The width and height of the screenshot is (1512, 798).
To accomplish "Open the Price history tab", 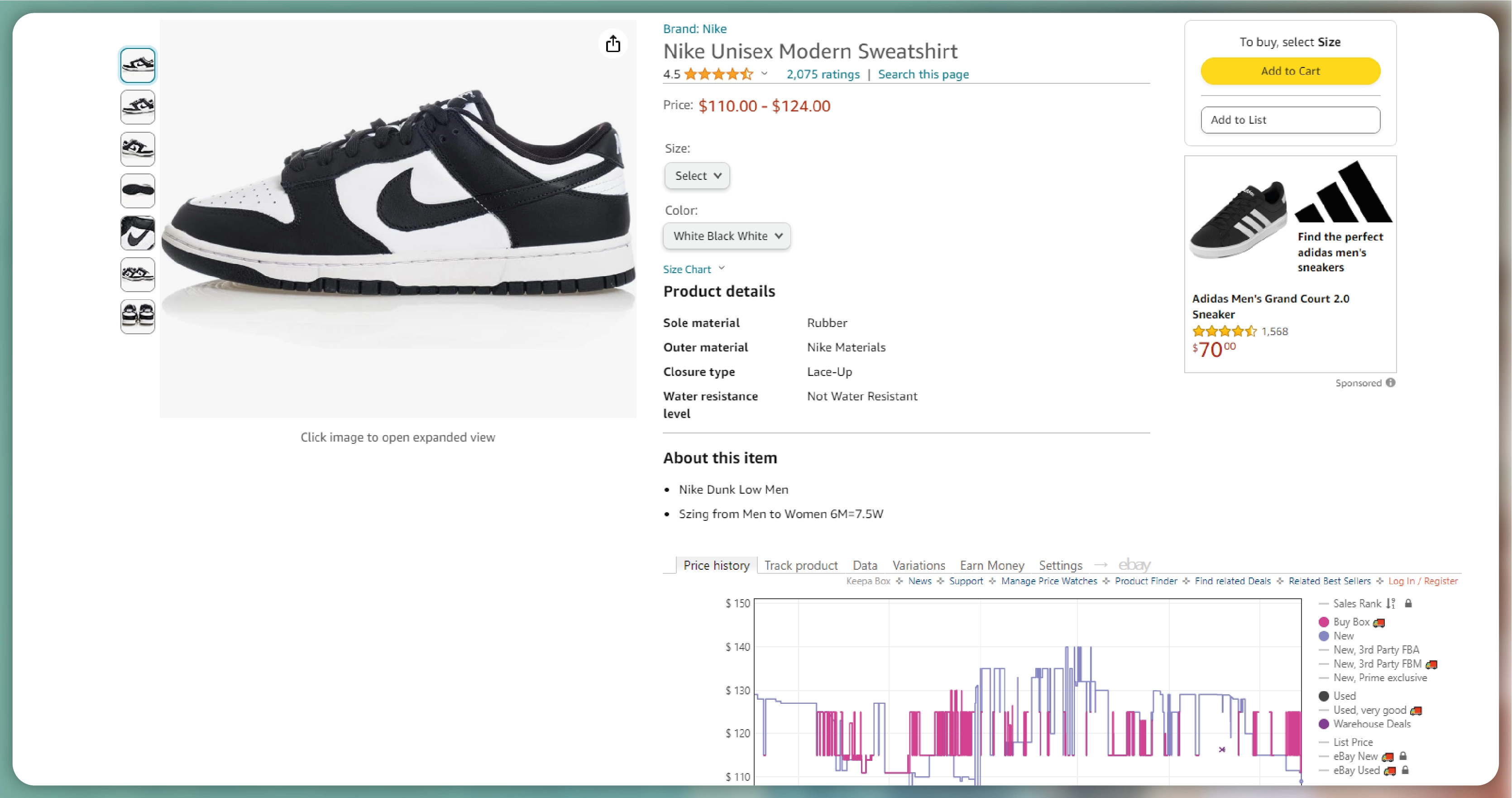I will tap(716, 565).
